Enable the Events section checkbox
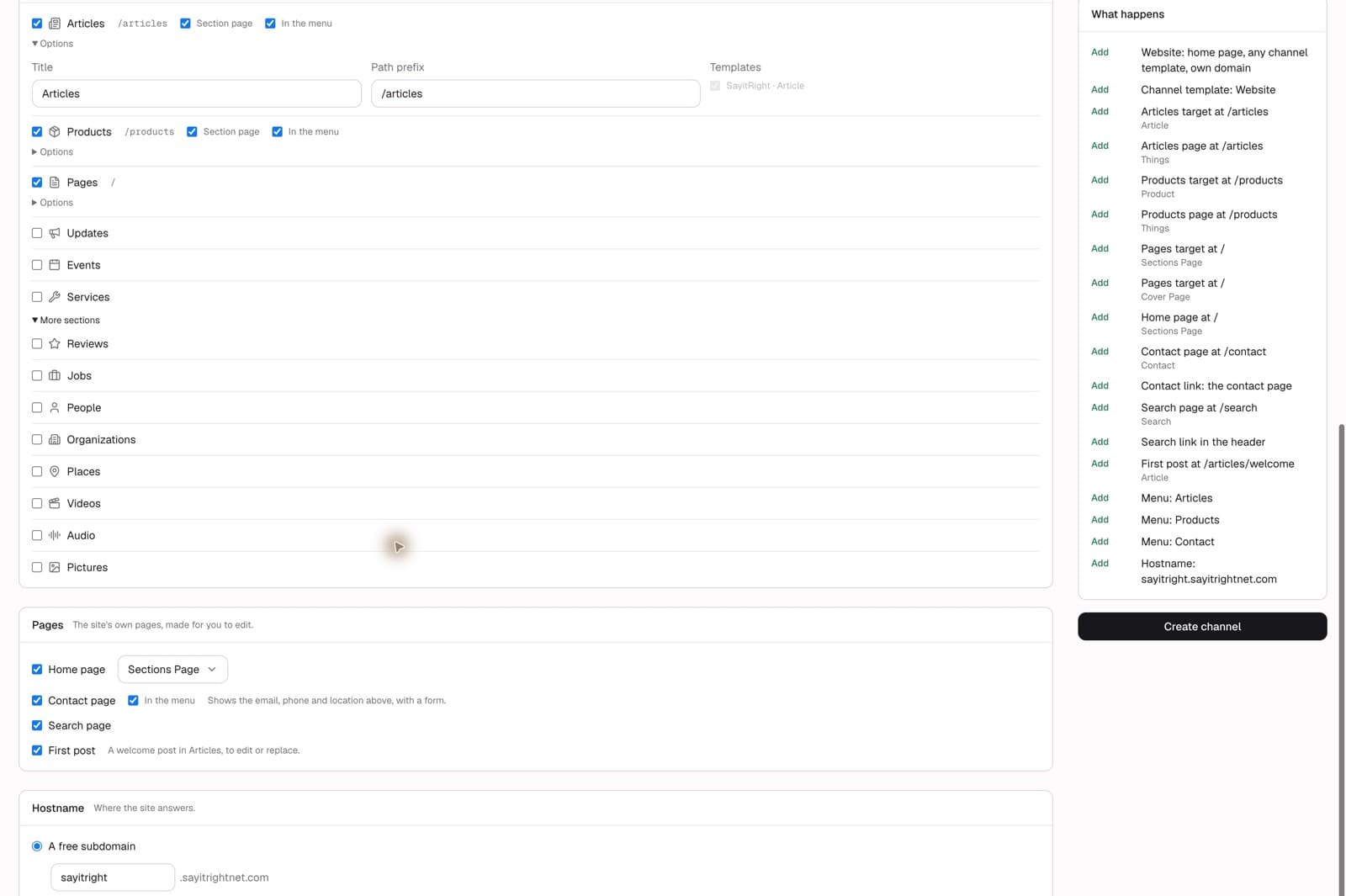 coord(37,265)
